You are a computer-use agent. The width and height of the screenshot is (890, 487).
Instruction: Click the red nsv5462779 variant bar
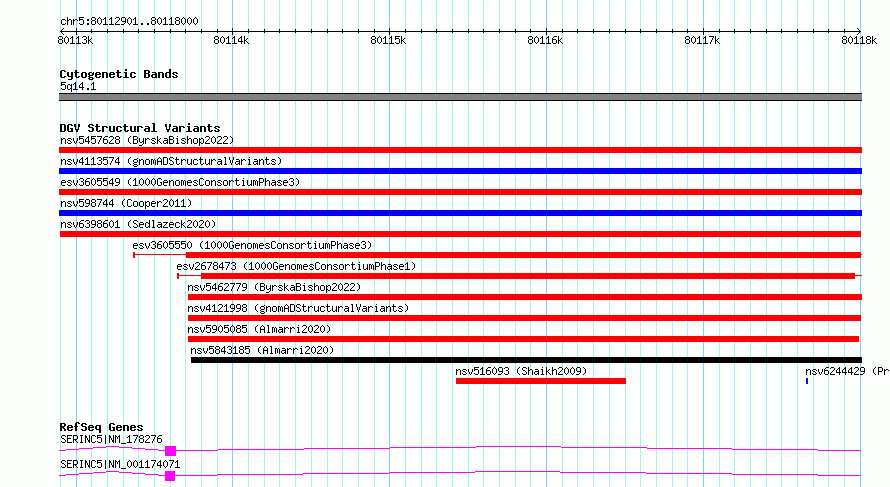click(x=525, y=297)
